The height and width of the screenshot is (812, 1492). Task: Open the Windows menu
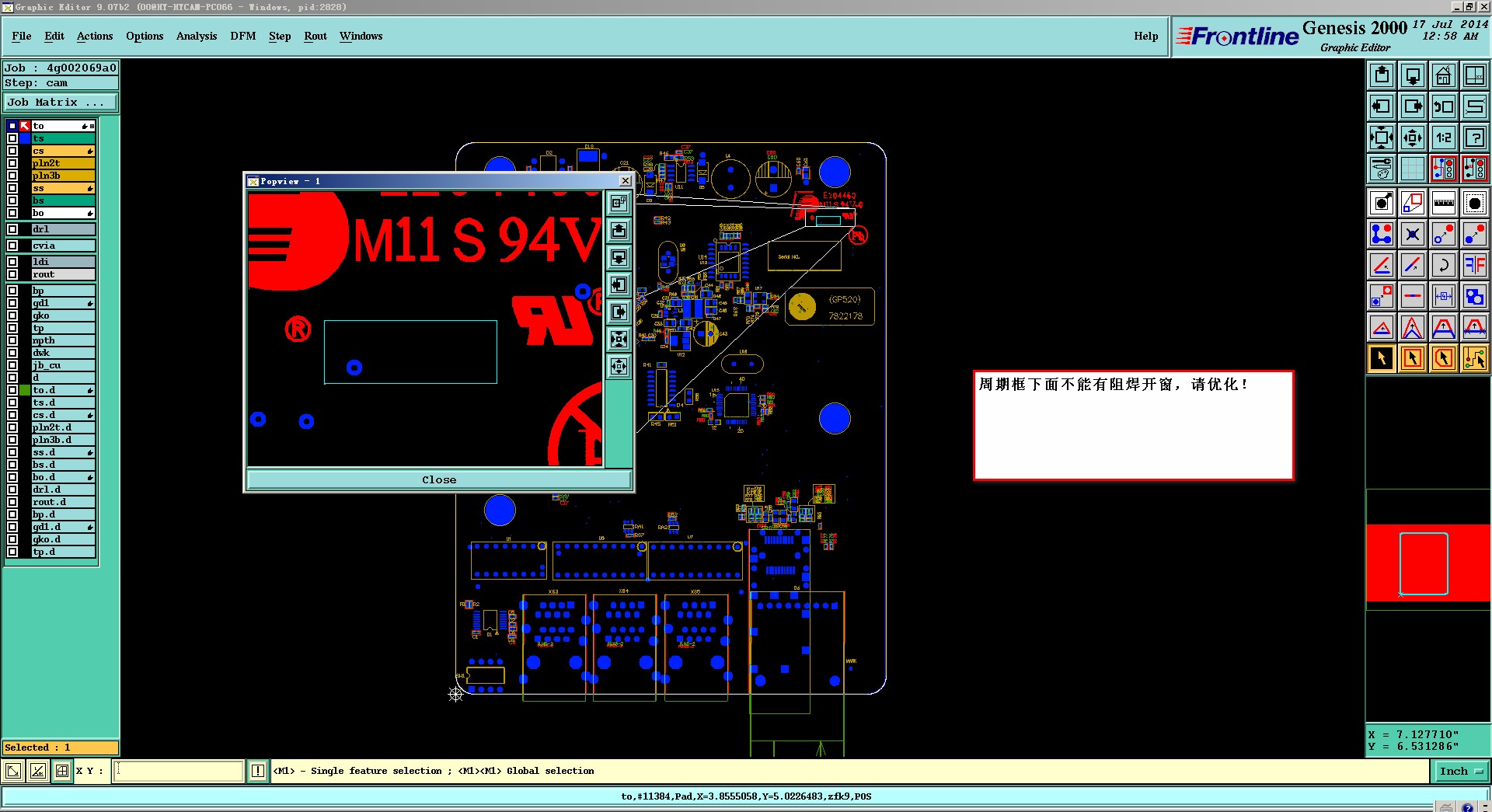(361, 36)
